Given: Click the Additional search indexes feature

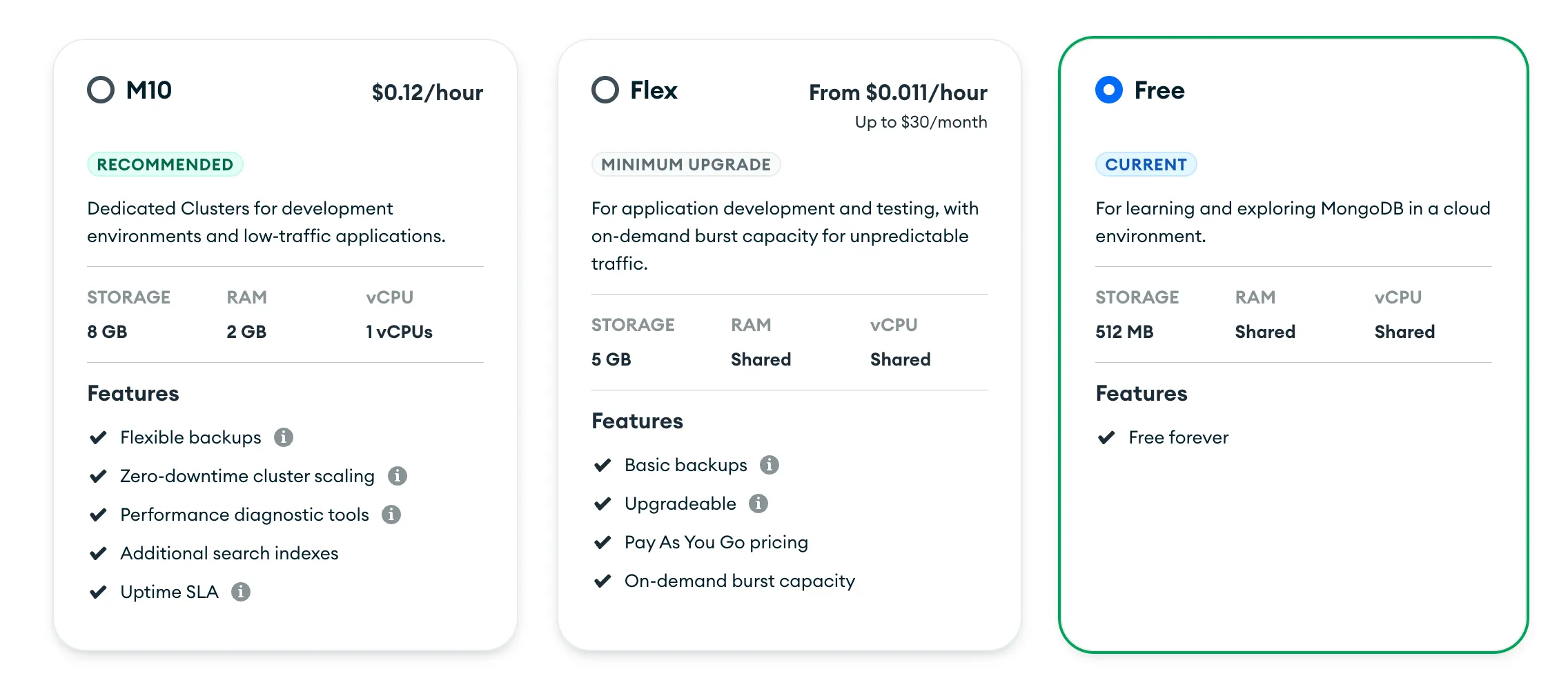Looking at the screenshot, I should (229, 553).
